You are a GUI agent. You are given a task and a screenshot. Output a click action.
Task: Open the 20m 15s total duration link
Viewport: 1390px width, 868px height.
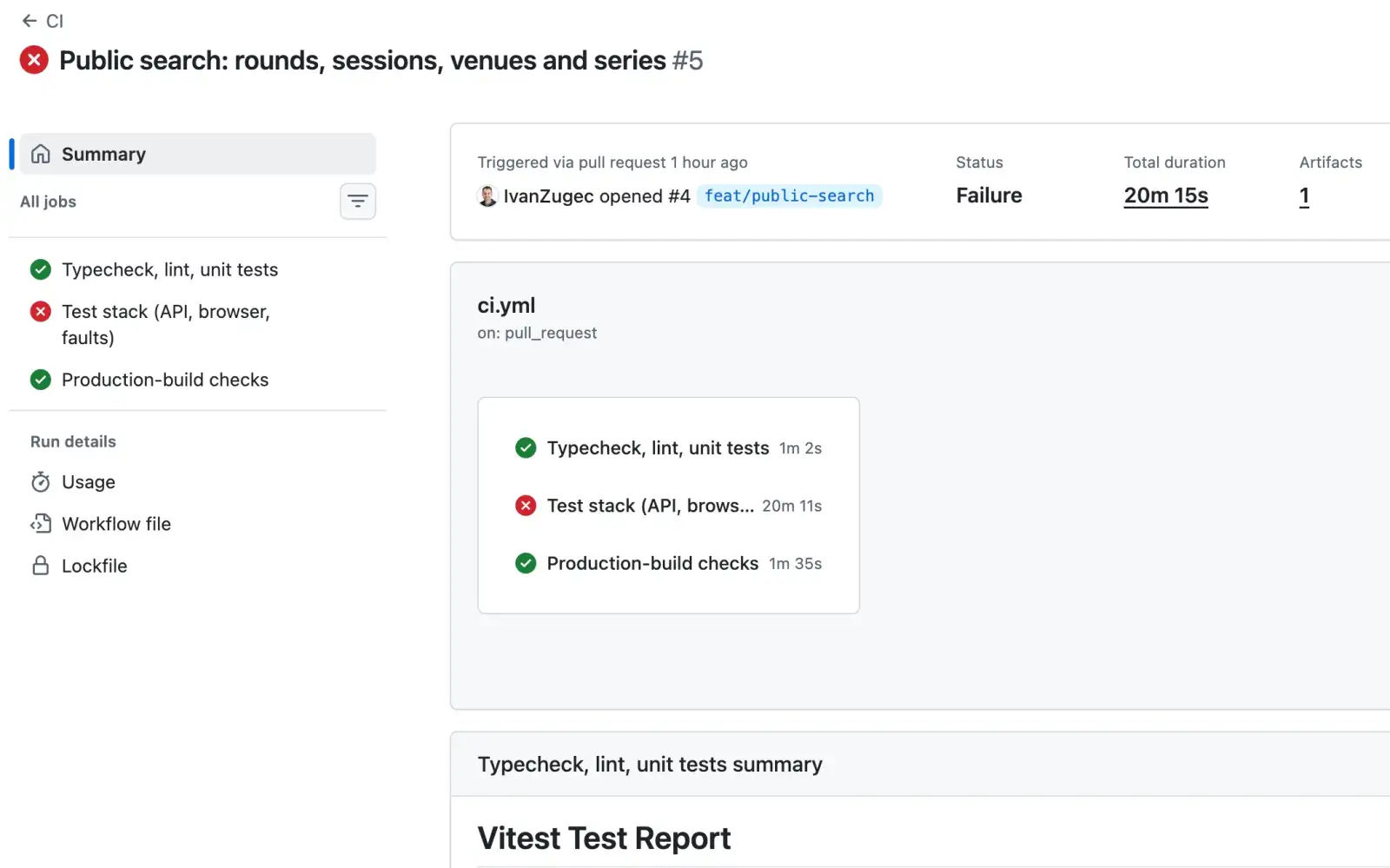coord(1166,196)
